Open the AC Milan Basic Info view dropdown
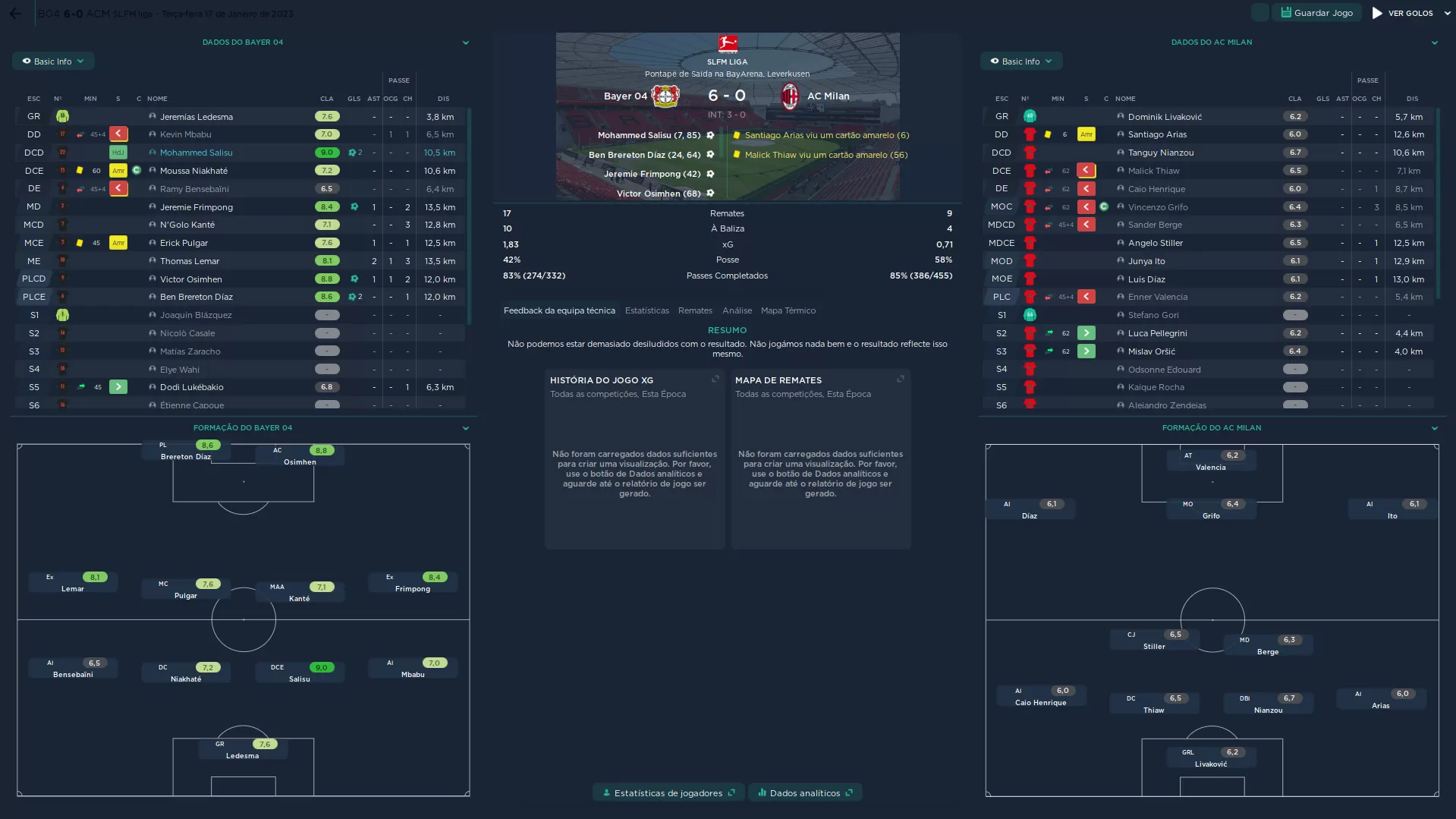The image size is (1456, 819). coord(1021,61)
